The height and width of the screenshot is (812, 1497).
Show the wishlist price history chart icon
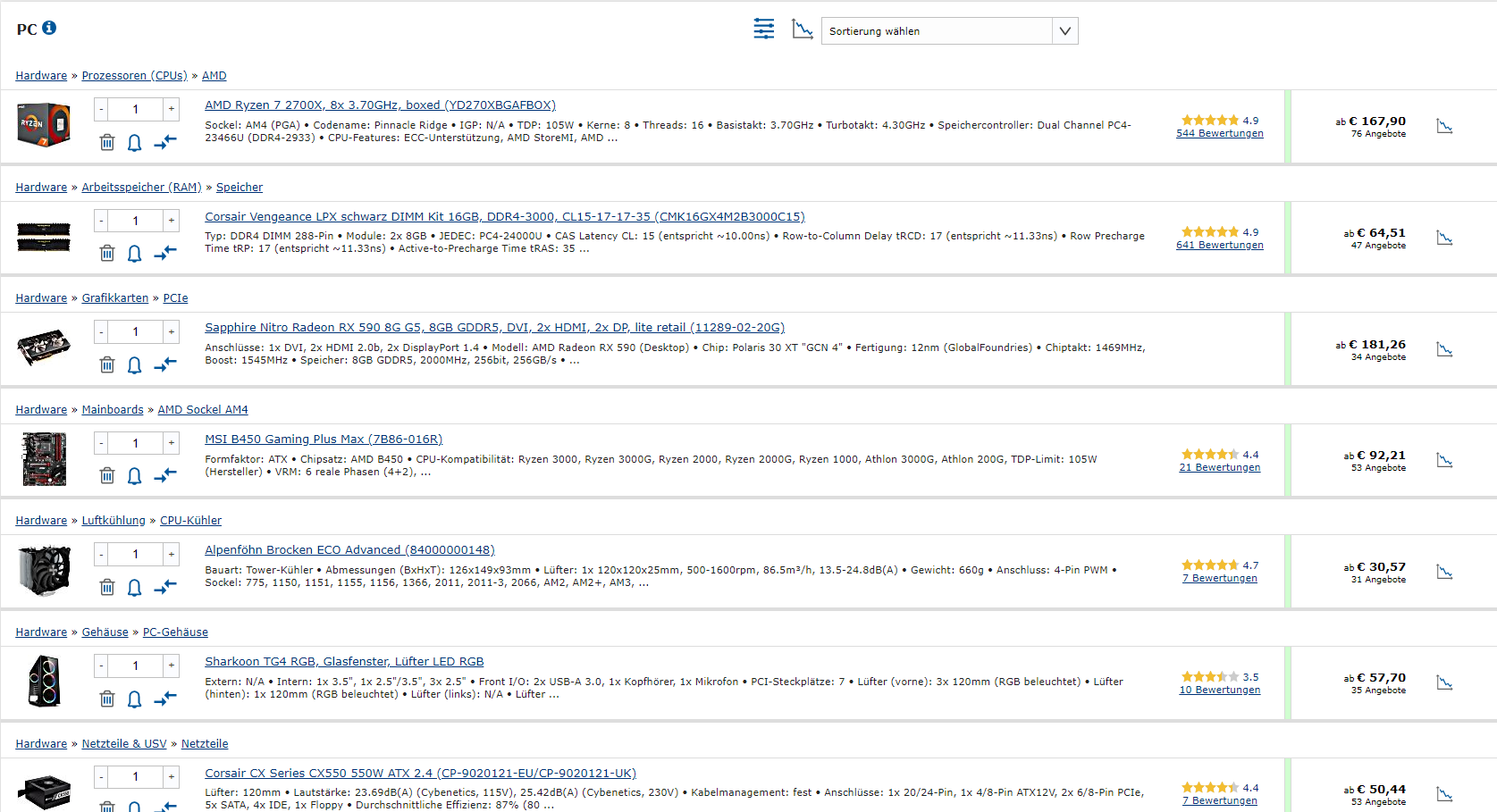803,29
